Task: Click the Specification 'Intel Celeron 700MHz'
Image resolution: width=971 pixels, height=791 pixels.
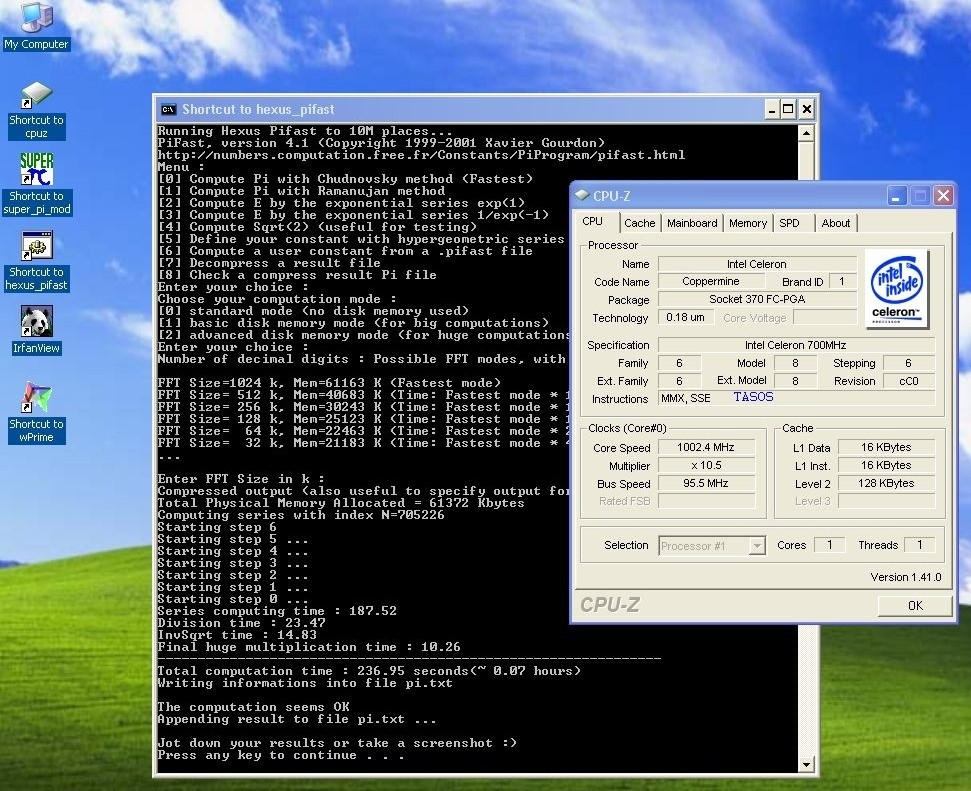Action: (796, 345)
